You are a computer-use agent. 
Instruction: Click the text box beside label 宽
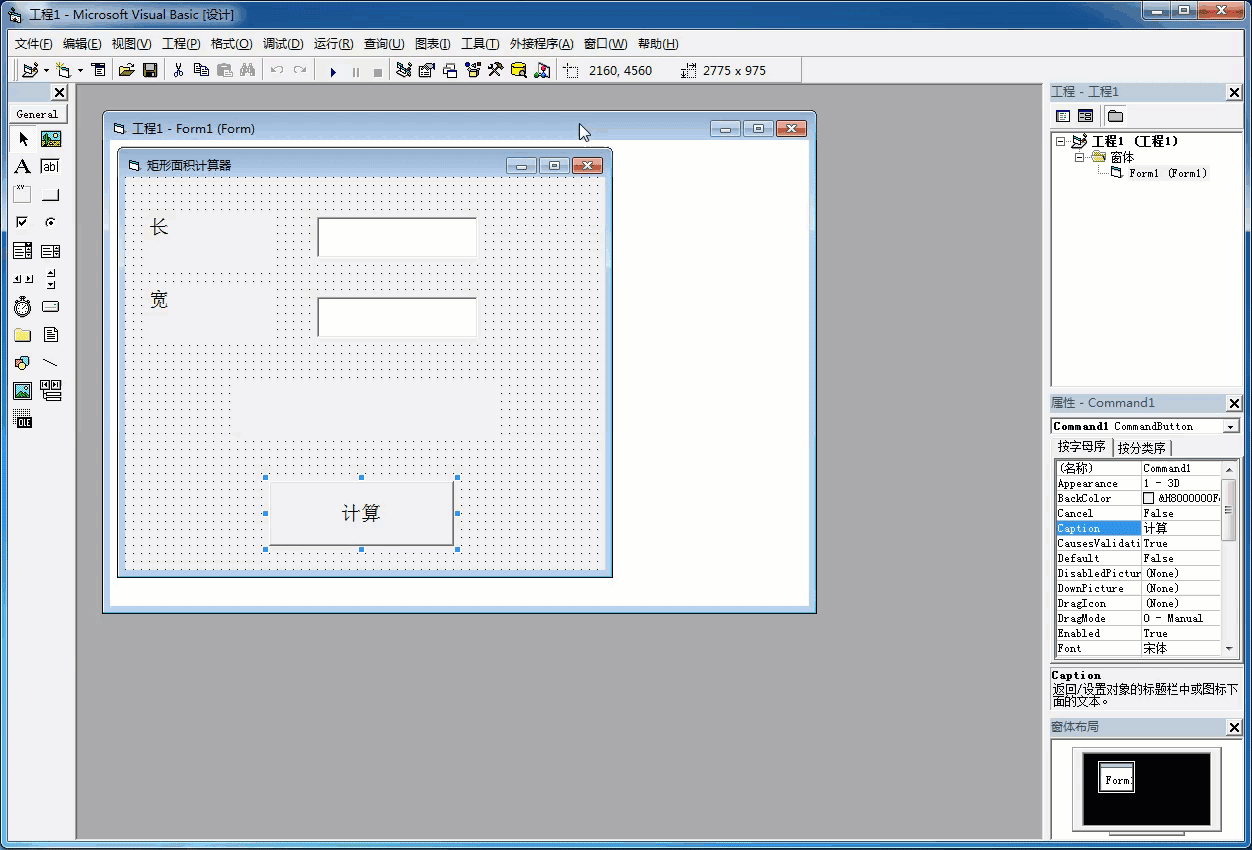[x=397, y=317]
